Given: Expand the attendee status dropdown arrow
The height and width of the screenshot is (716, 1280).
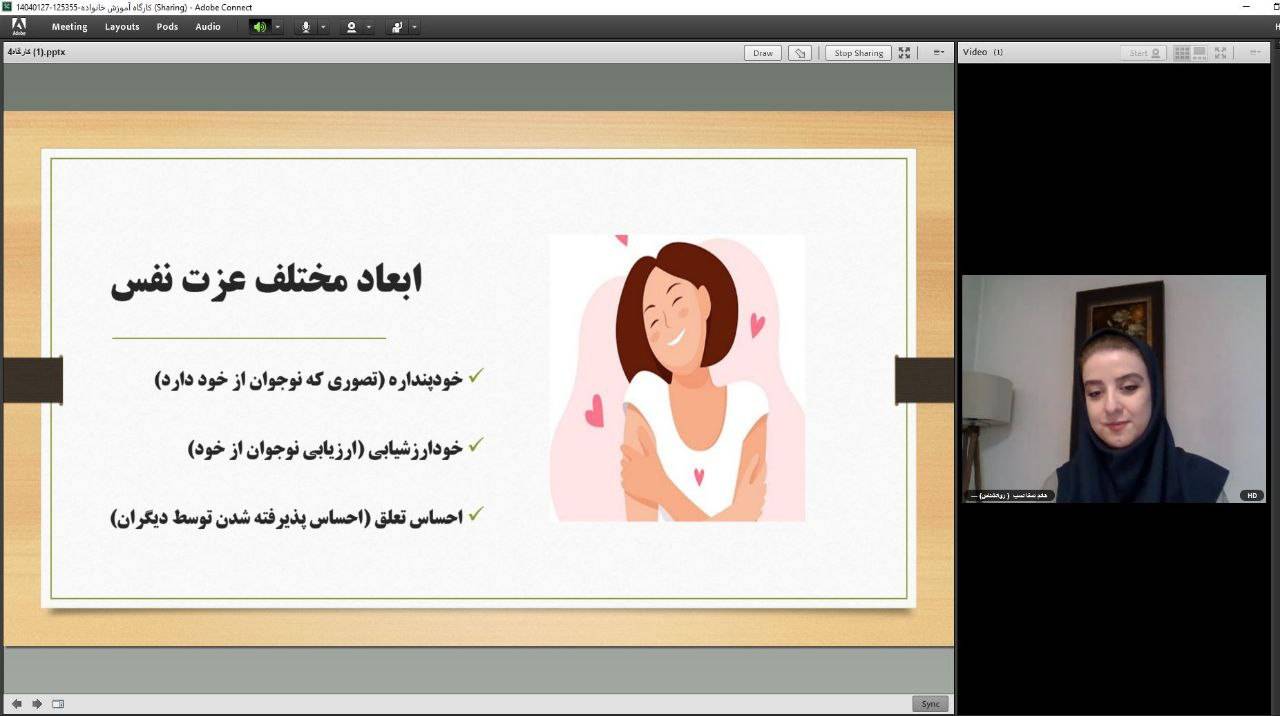Looking at the screenshot, I should (x=414, y=27).
